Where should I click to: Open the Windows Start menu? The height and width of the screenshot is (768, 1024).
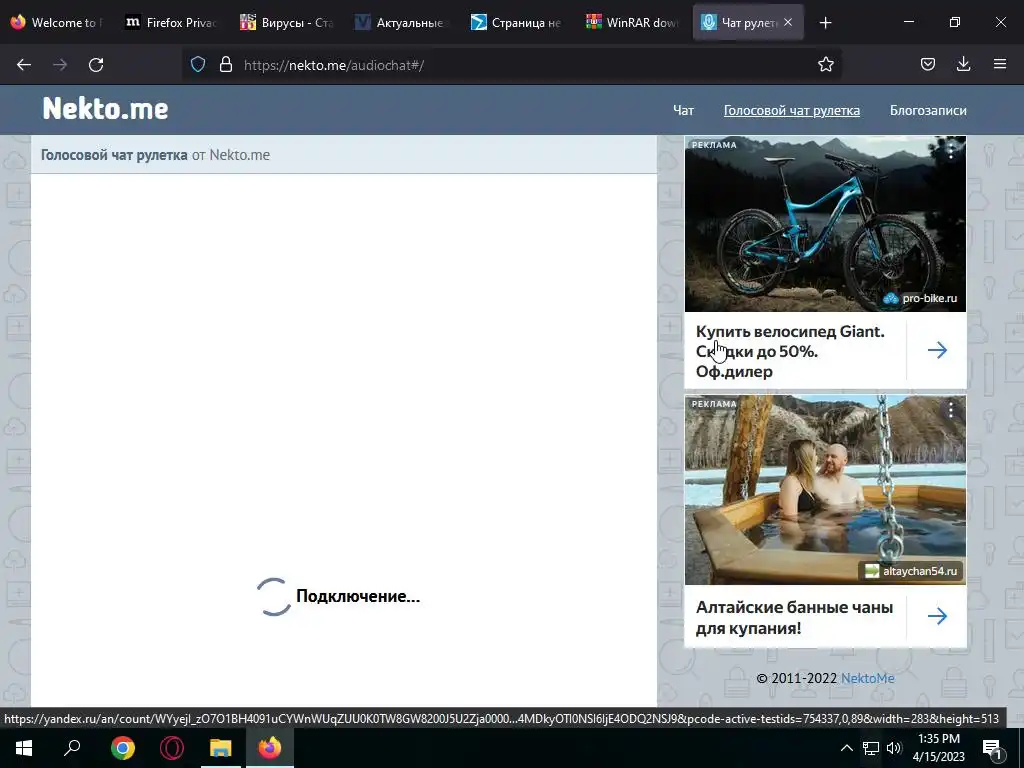[24, 748]
